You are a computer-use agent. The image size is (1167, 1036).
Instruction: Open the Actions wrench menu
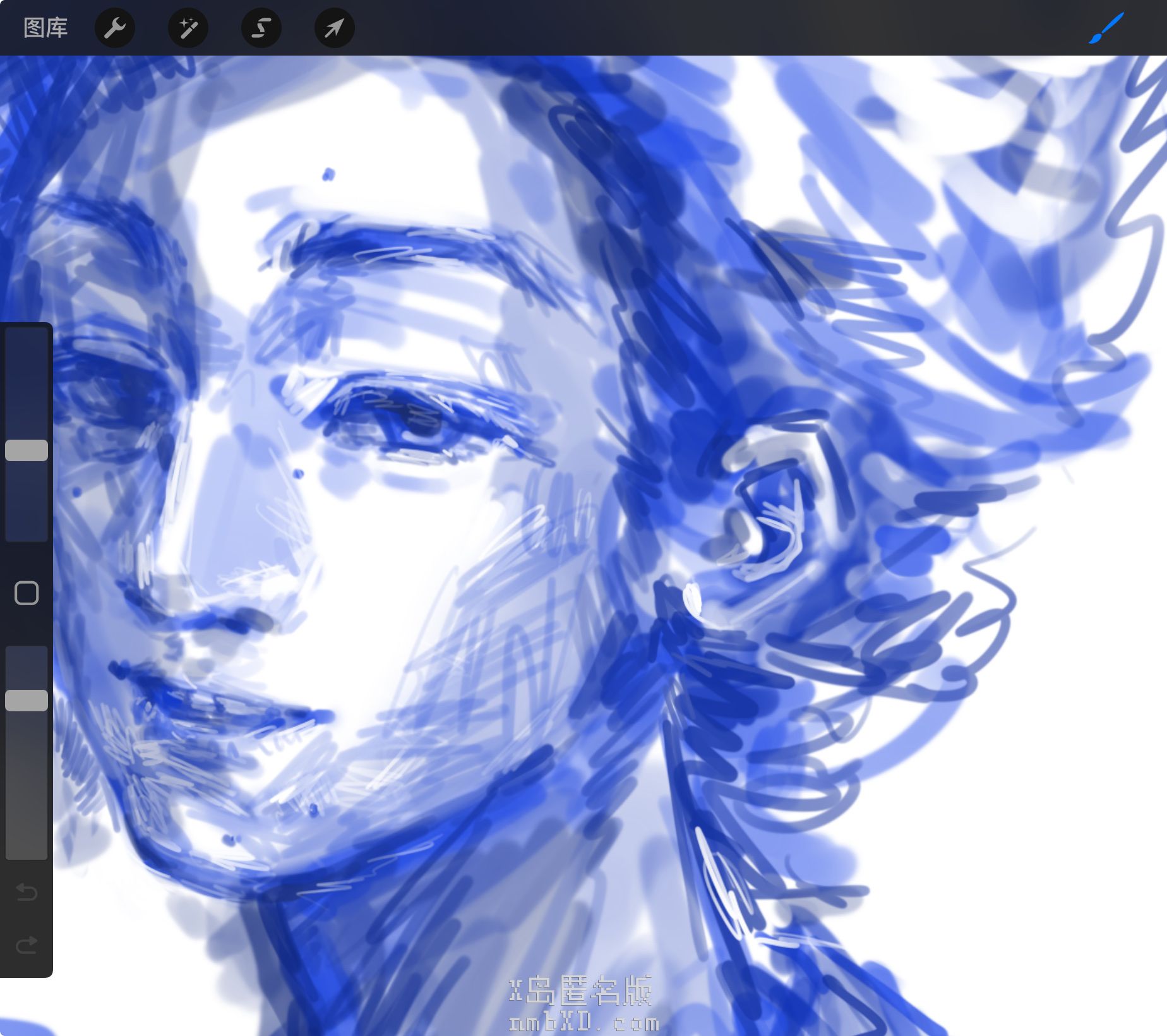pos(115,28)
